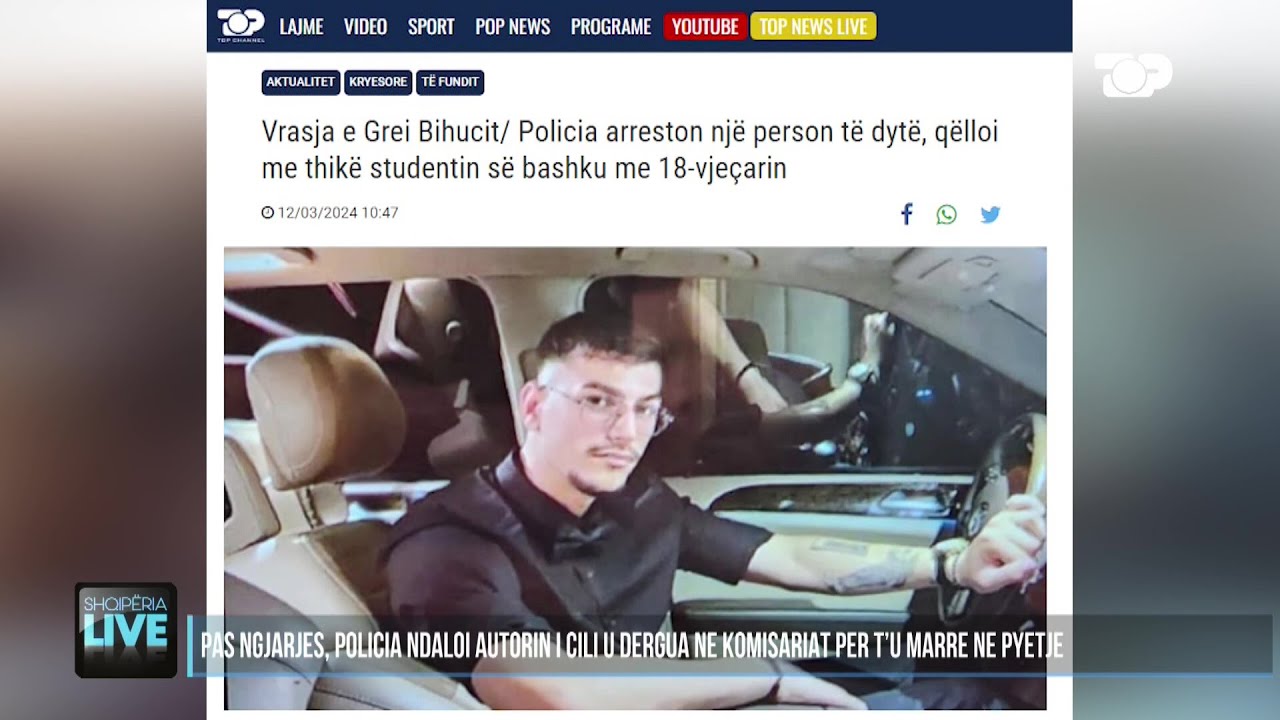1280x720 pixels.
Task: Click the Top Channel logo in navbar
Action: (240, 26)
